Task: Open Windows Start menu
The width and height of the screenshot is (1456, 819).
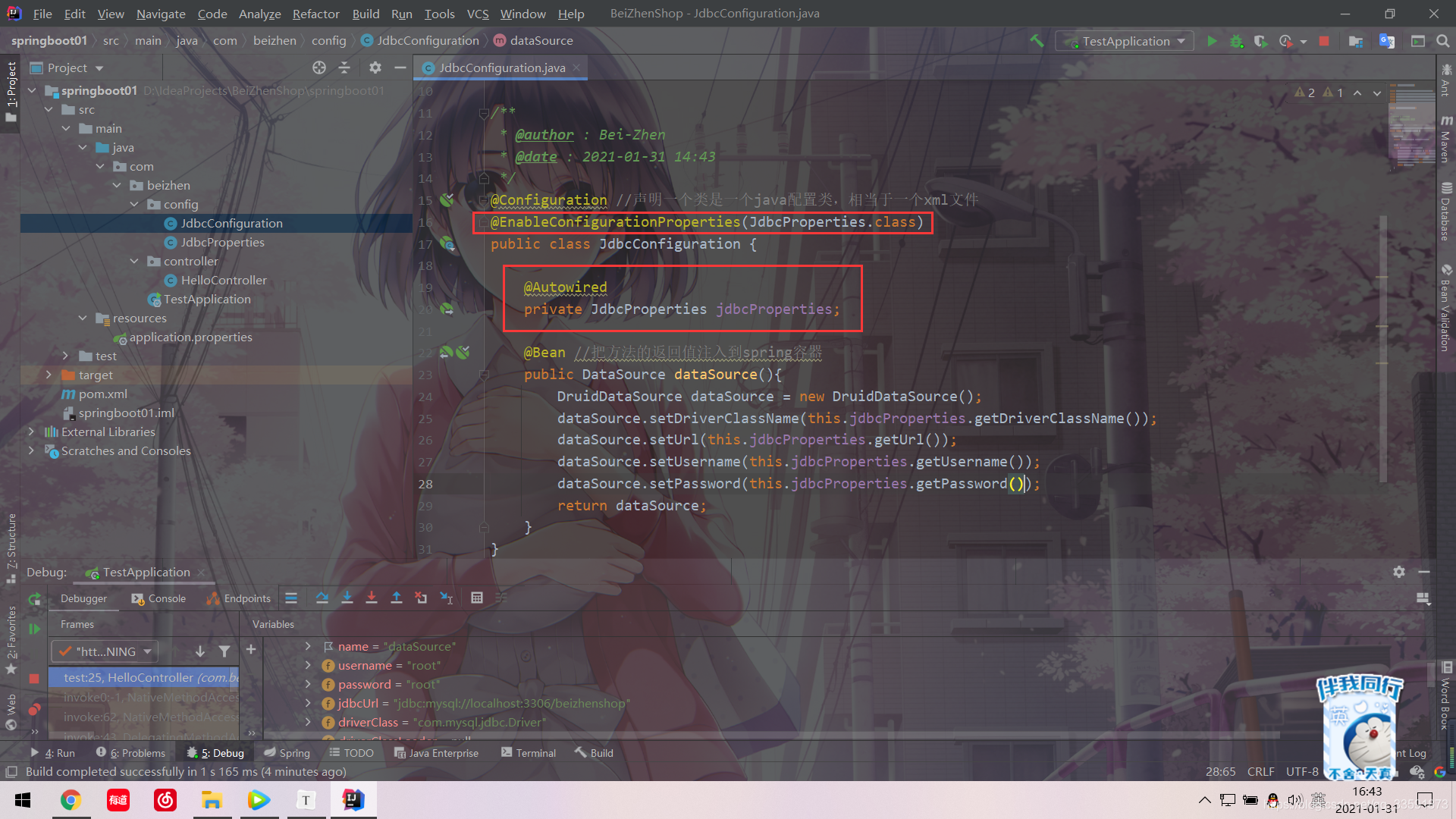Action: (23, 800)
